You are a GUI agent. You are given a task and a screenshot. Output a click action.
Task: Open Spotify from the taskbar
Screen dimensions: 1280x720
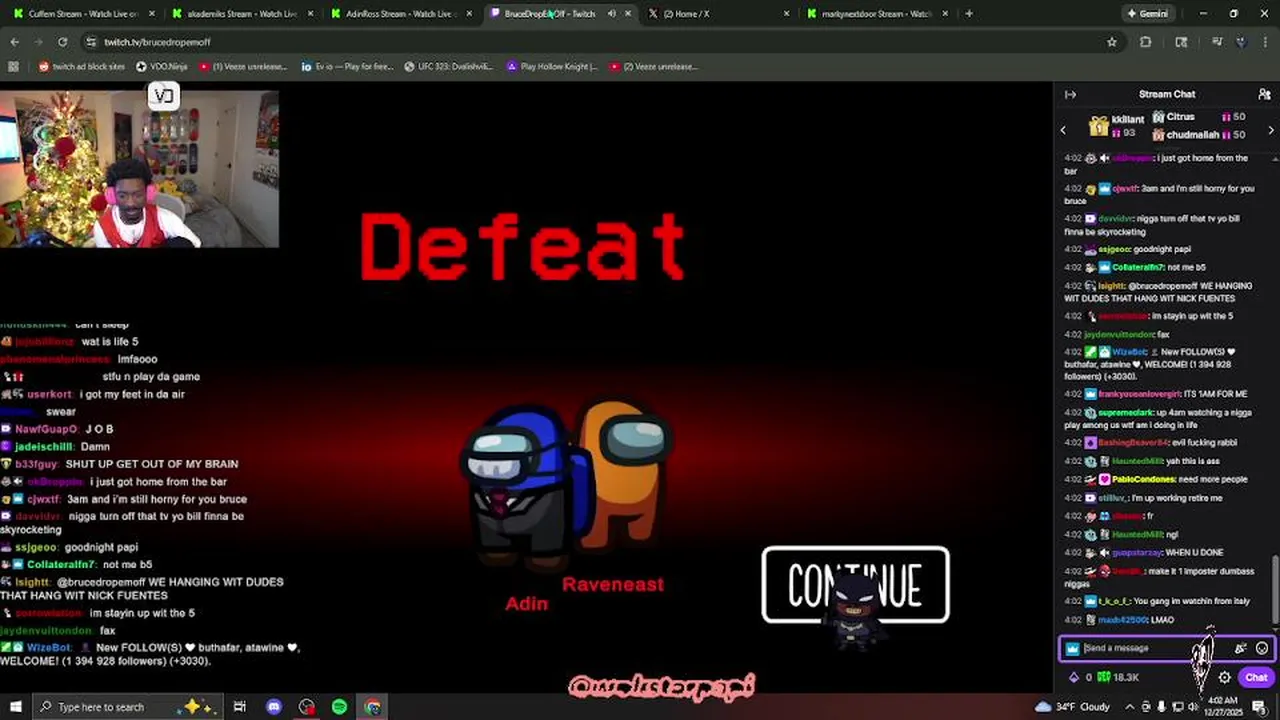tap(339, 707)
